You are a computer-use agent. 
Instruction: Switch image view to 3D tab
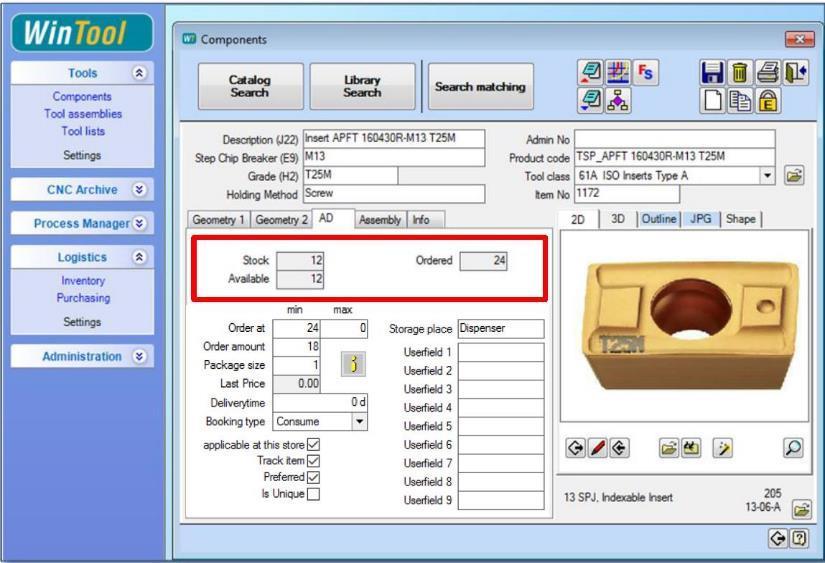point(618,219)
